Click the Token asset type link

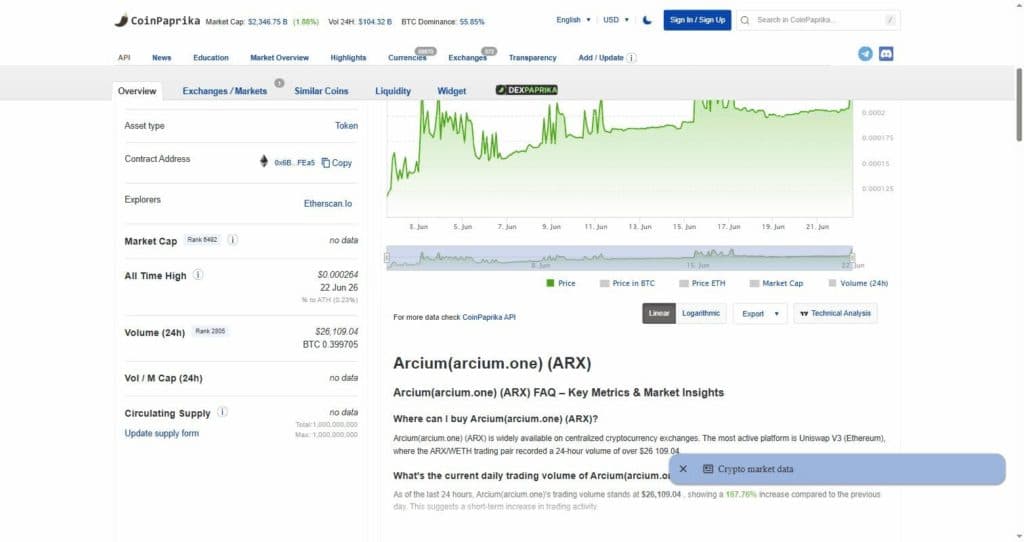click(x=347, y=125)
